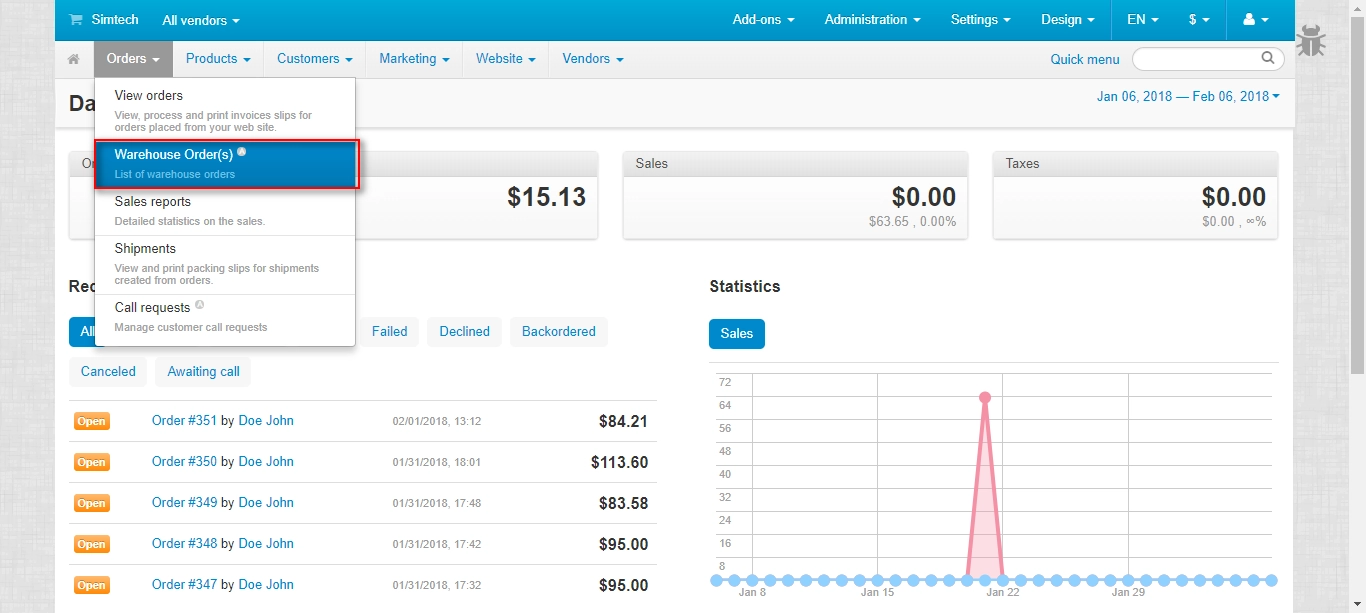This screenshot has width=1366, height=613.
Task: Filter recent orders by Canceled
Action: click(108, 372)
